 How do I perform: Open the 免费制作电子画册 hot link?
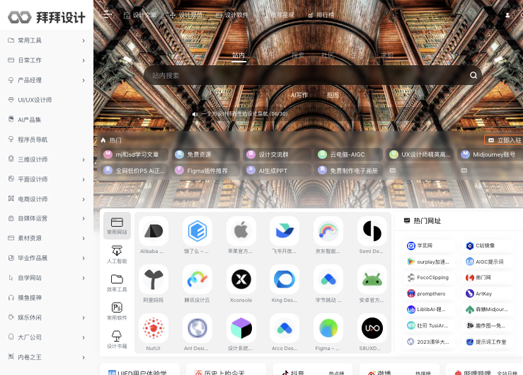[x=349, y=170]
